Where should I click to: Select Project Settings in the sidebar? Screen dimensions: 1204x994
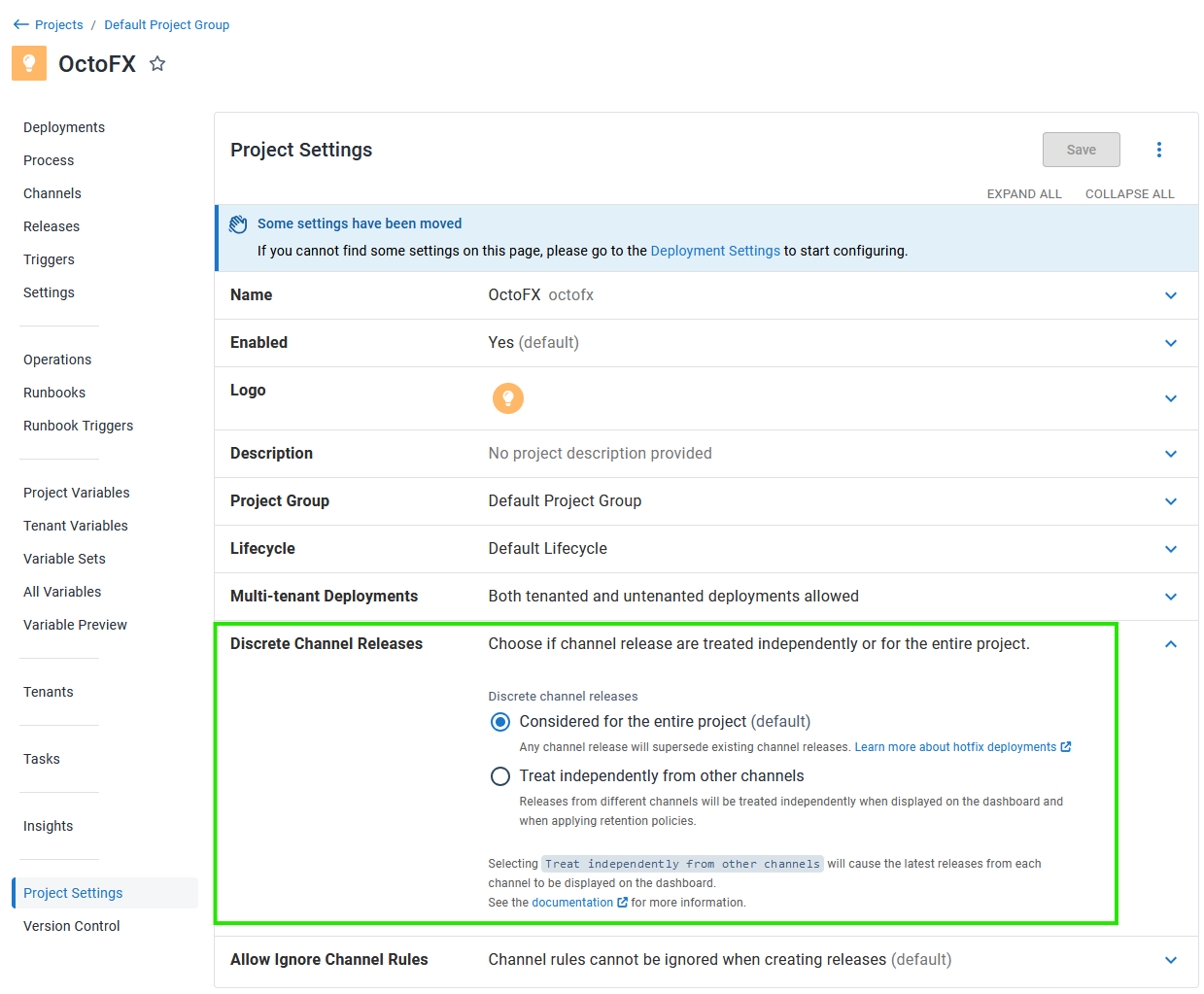click(x=105, y=893)
